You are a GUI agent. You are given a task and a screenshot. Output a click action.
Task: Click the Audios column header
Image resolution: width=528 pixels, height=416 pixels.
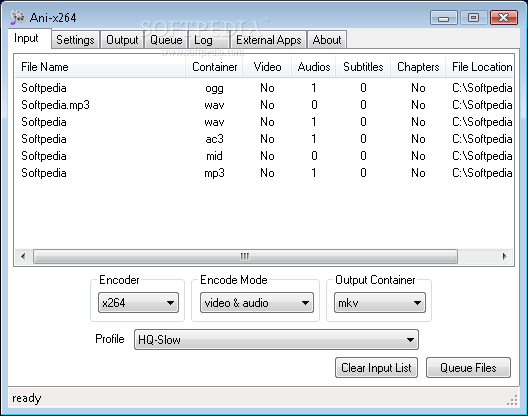pyautogui.click(x=314, y=67)
